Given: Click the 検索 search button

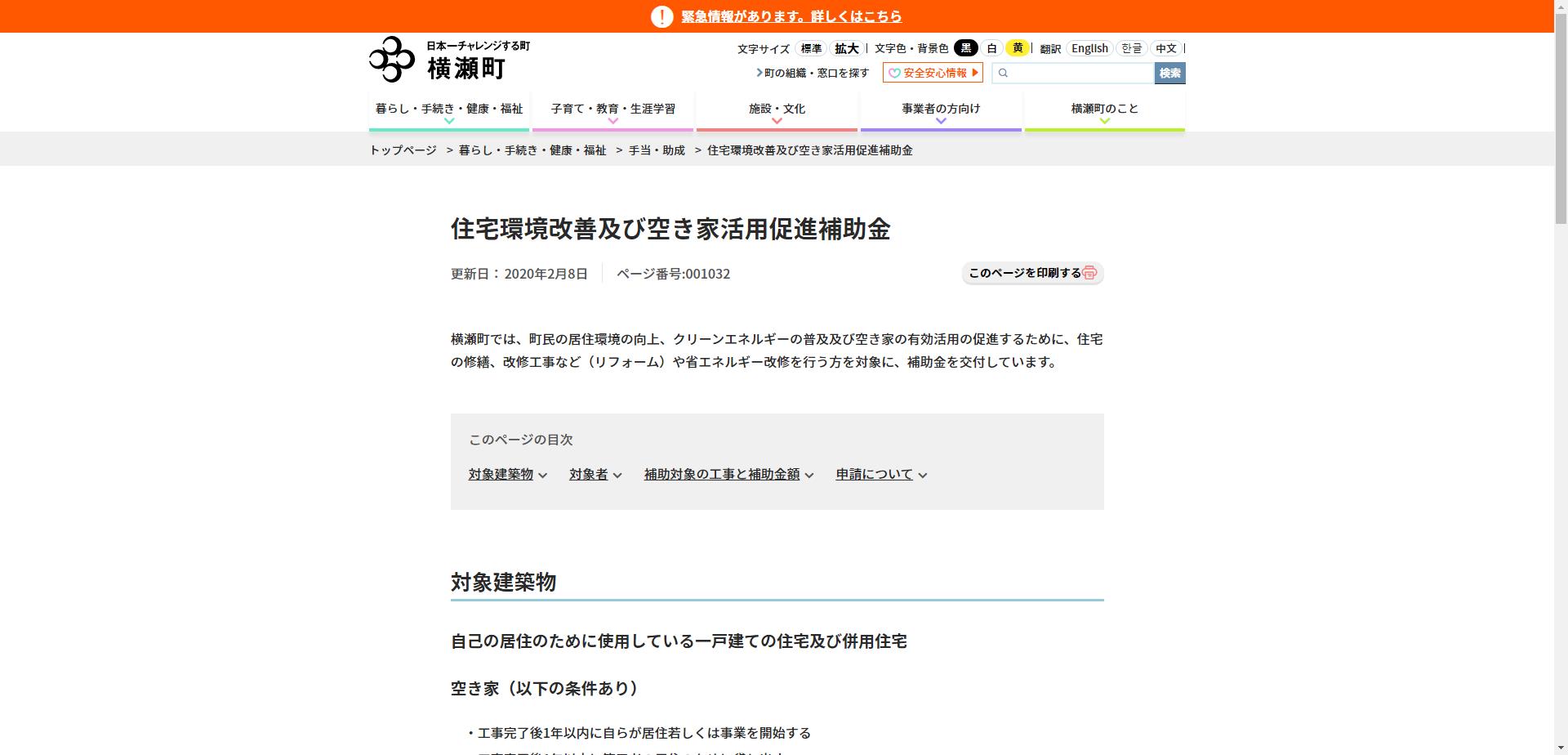Looking at the screenshot, I should [1169, 73].
